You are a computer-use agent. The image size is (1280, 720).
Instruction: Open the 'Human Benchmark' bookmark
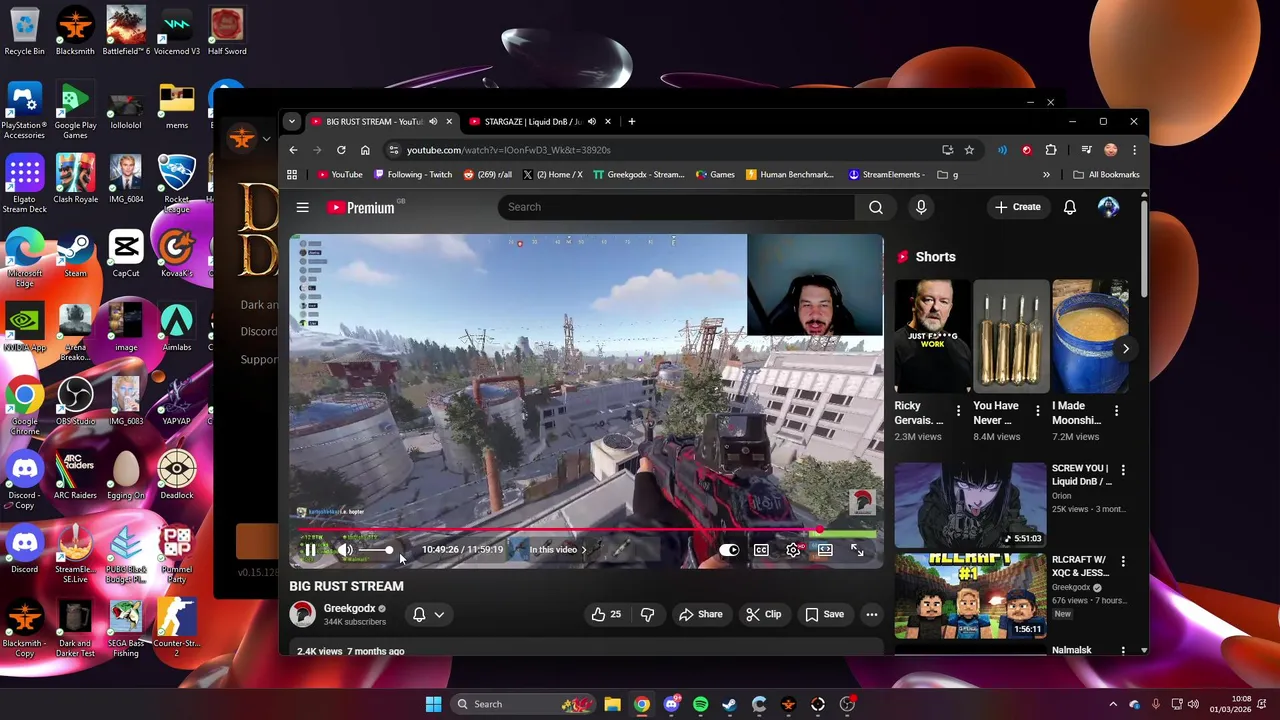point(789,175)
